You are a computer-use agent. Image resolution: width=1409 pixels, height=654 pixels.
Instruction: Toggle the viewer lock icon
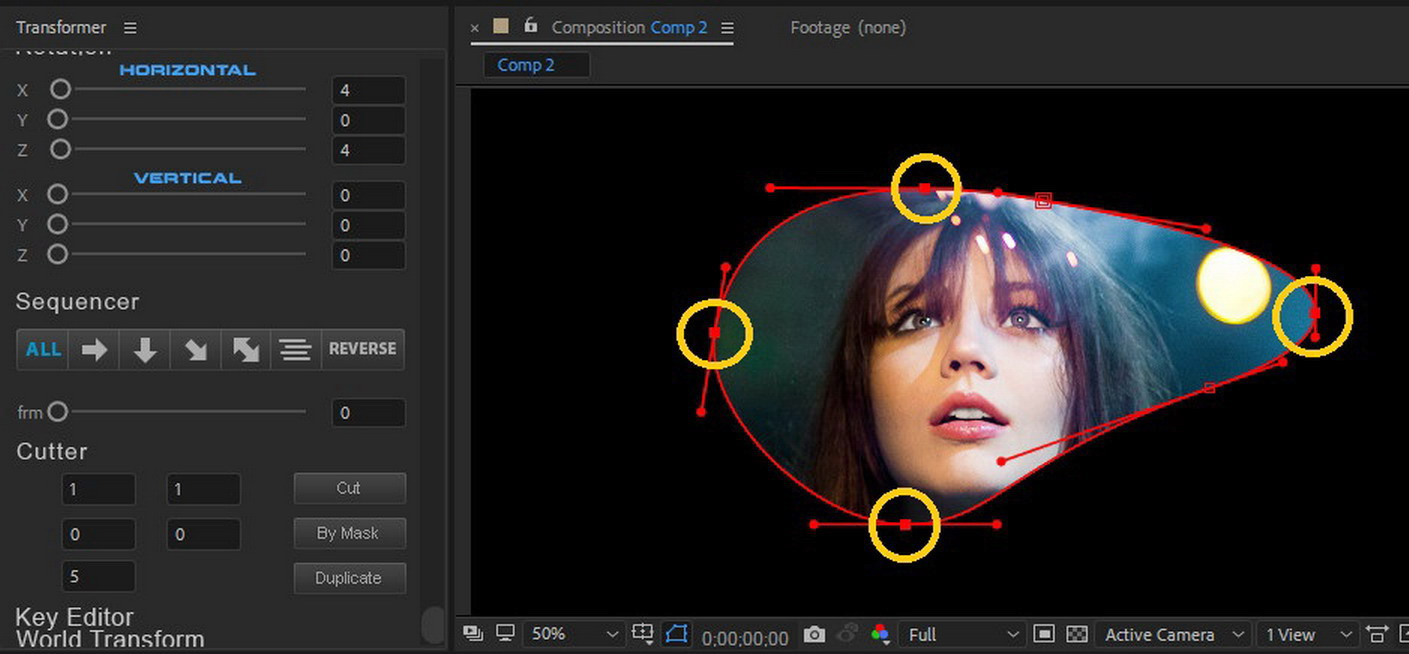530,26
